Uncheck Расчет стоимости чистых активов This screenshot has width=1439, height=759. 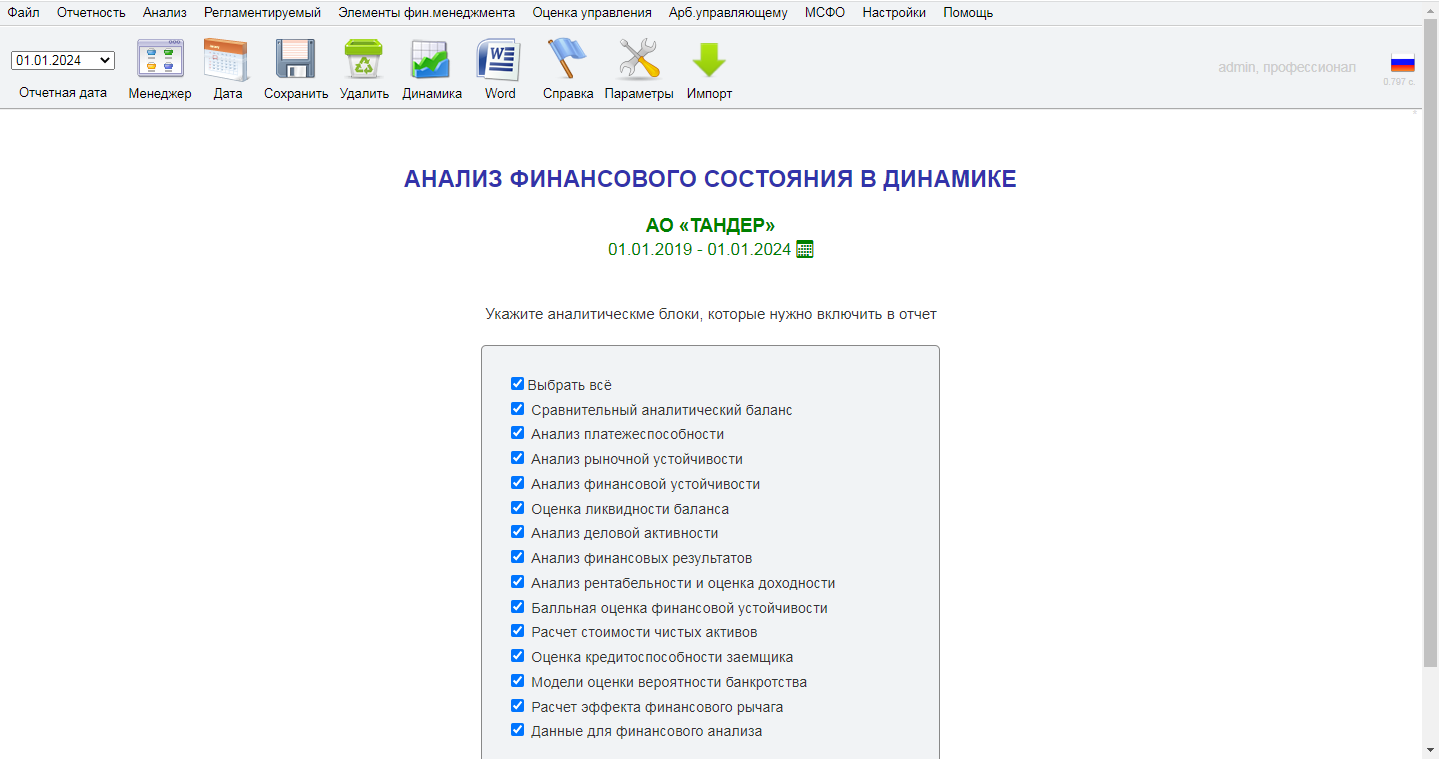[x=517, y=631]
